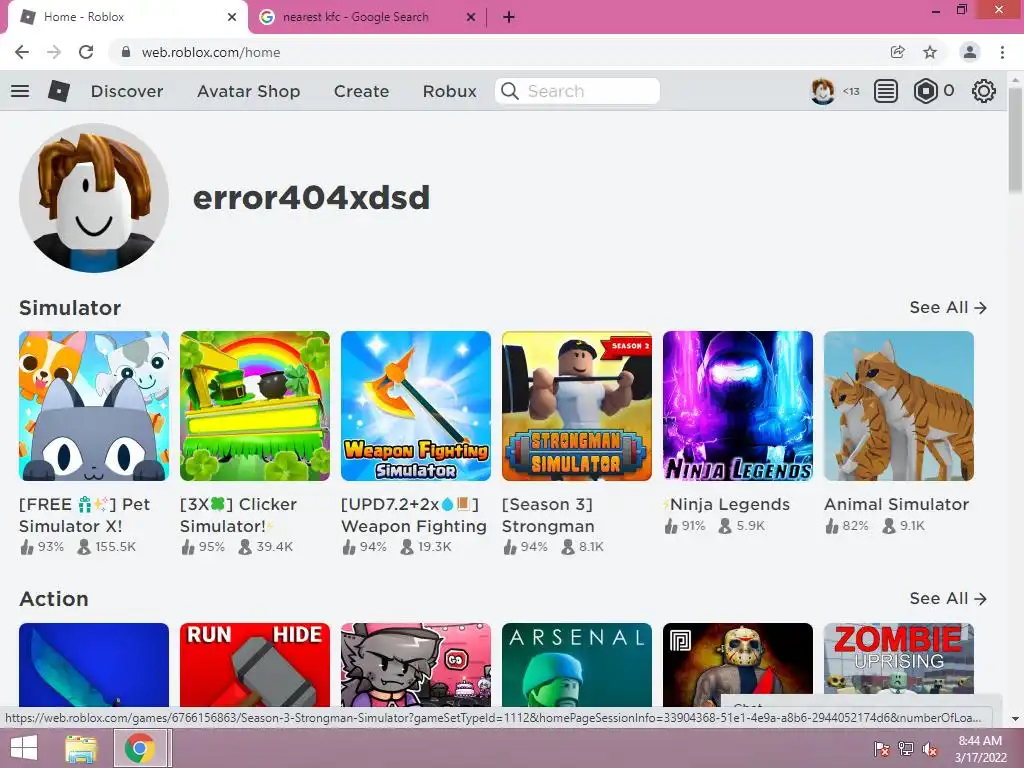Image resolution: width=1024 pixels, height=768 pixels.
Task: Click the avatar icon in navbar
Action: click(823, 91)
